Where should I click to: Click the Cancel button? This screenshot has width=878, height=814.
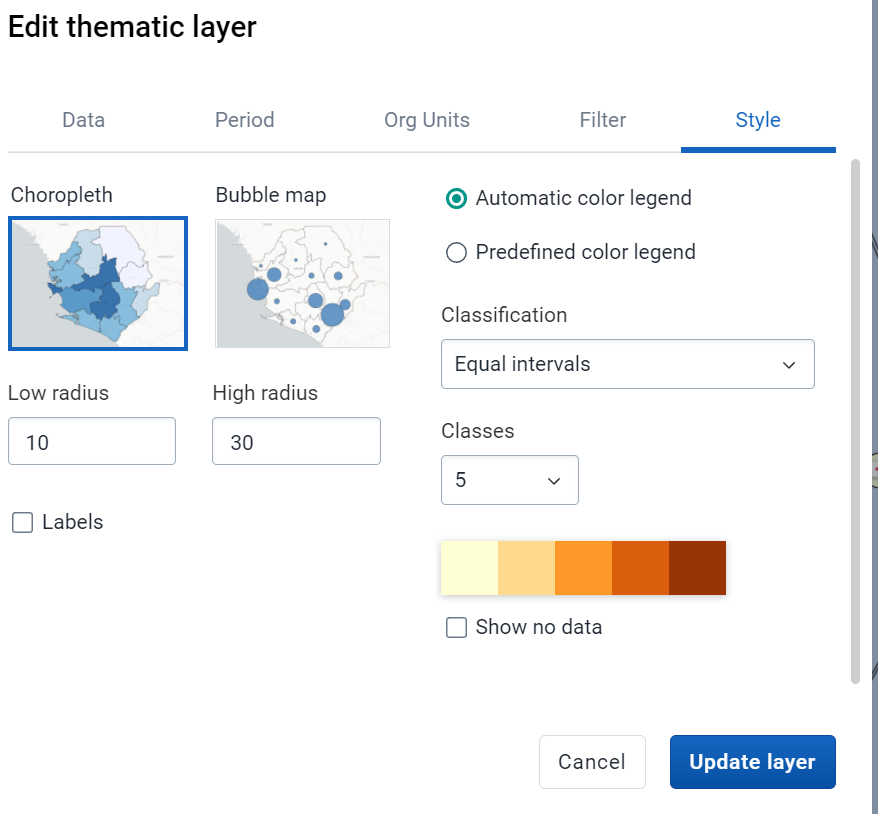[x=592, y=762]
